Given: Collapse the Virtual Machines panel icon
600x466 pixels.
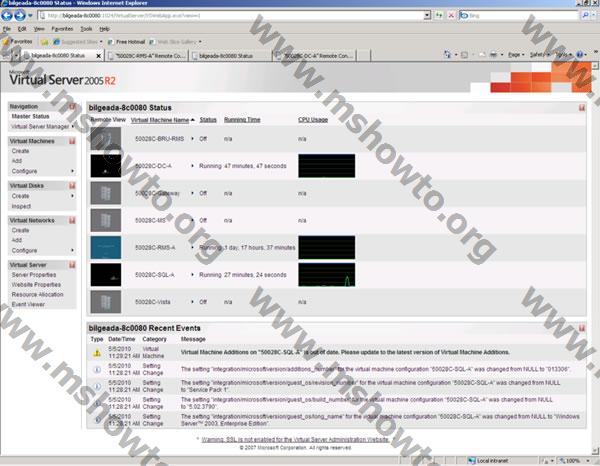Looking at the screenshot, I should [72, 141].
